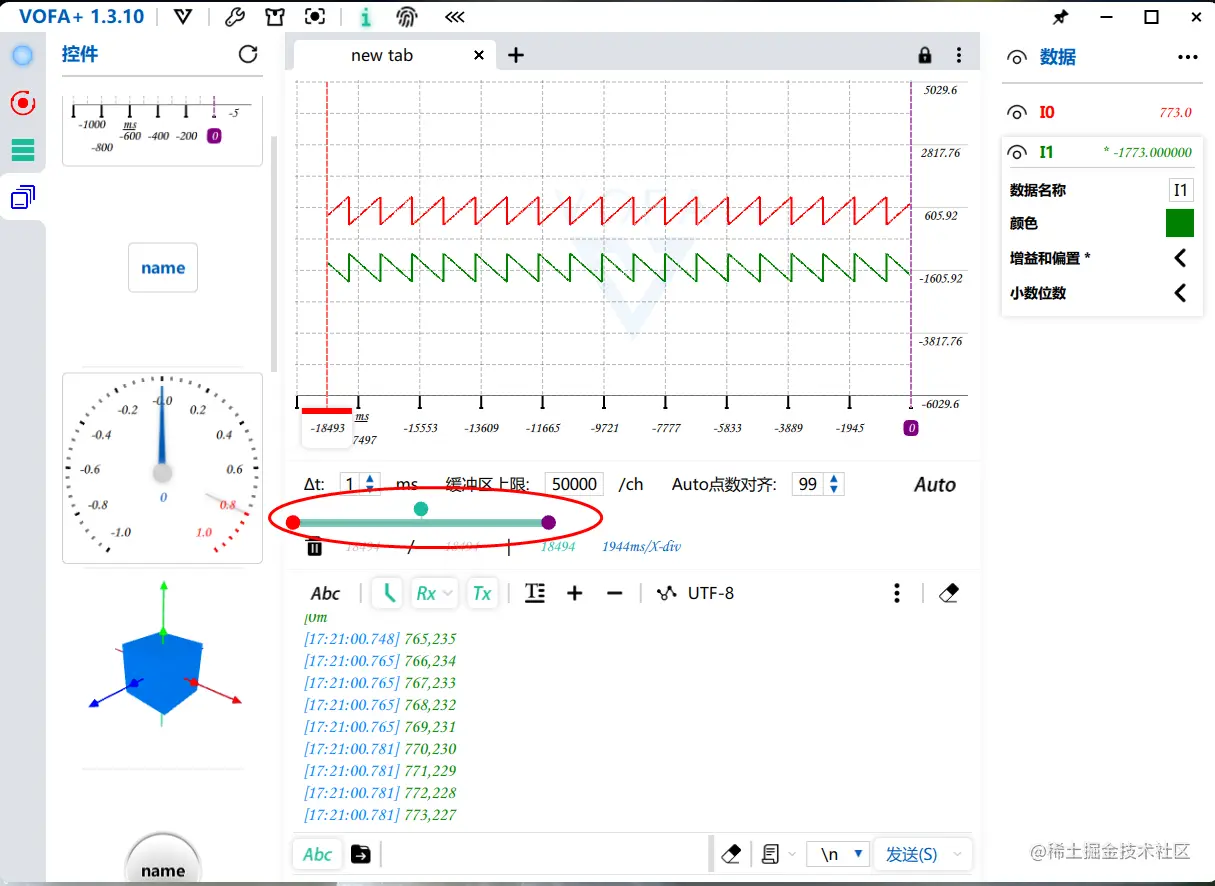Viewport: 1215px width, 886px height.
Task: Click the Δt spinner arrows
Action: click(x=371, y=484)
